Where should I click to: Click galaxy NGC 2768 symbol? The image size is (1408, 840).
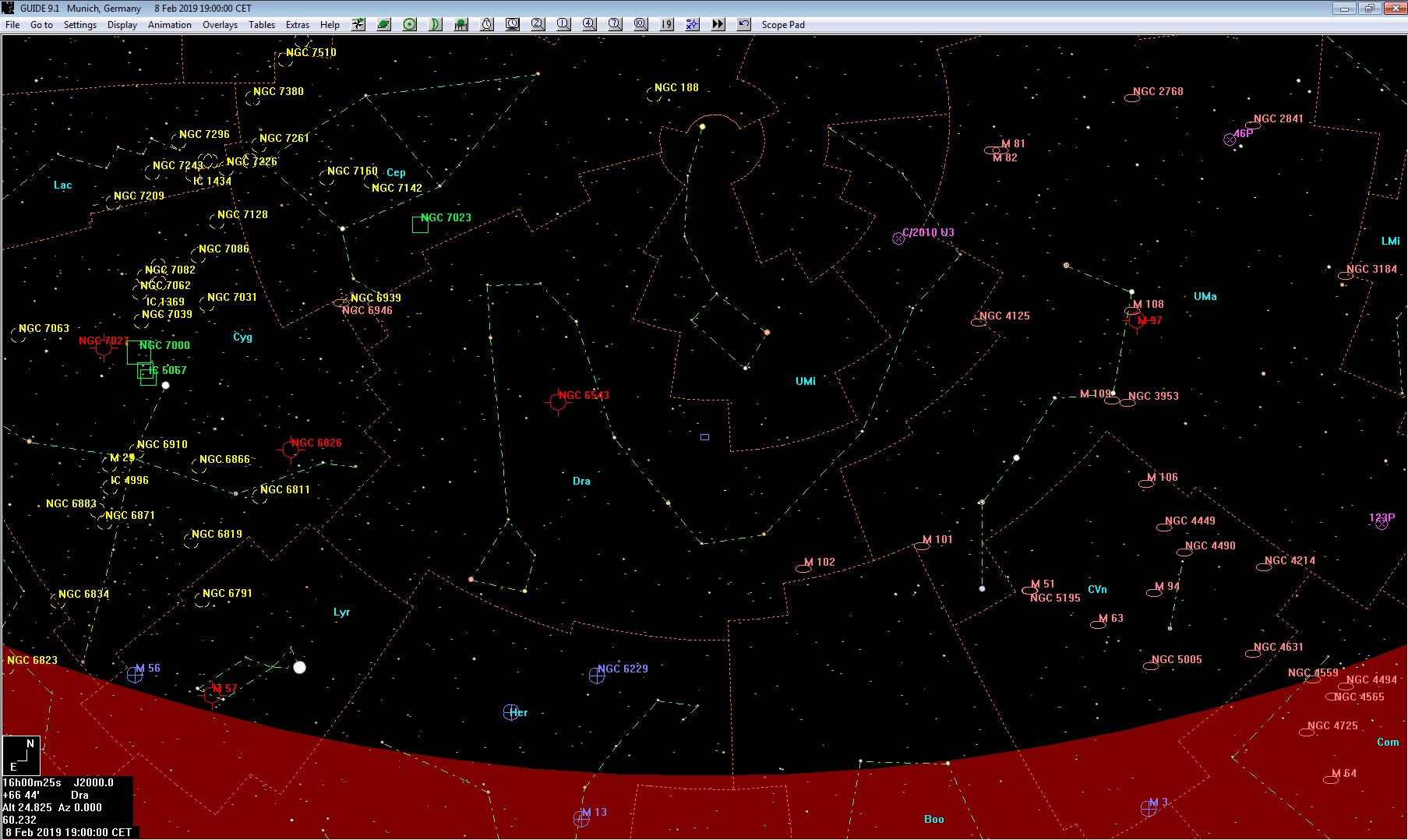coord(1132,98)
